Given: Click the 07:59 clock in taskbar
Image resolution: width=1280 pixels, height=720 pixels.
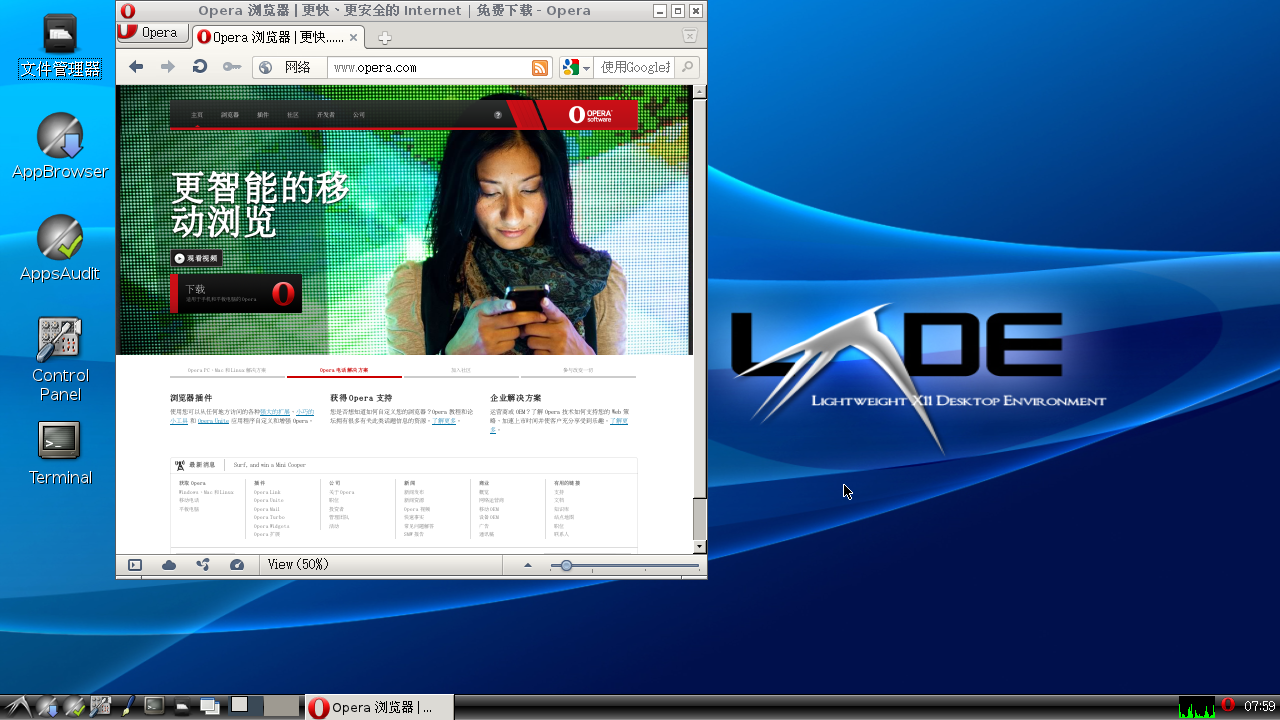Looking at the screenshot, I should (x=1260, y=707).
